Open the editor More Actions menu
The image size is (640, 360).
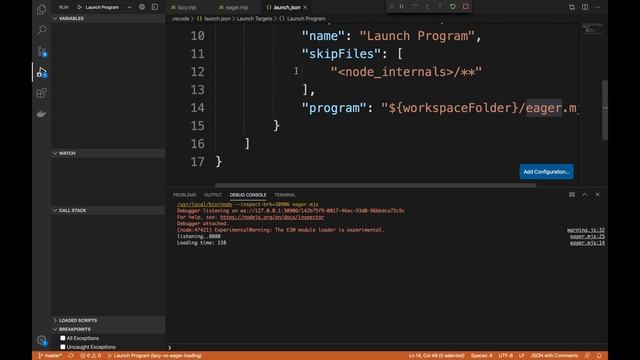point(598,7)
